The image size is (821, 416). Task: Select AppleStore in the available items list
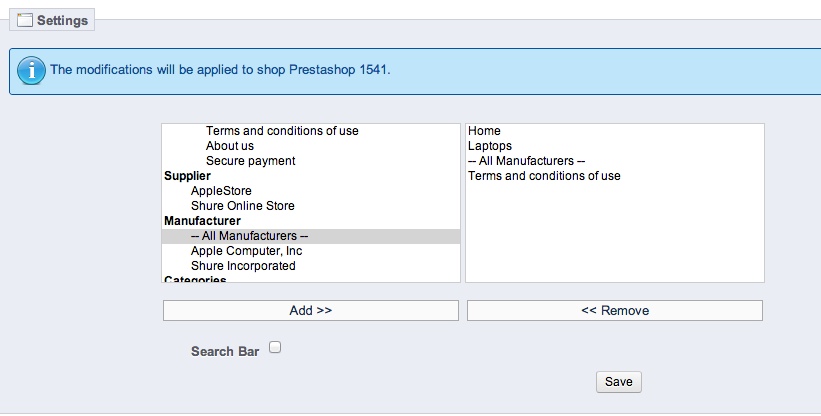tap(221, 191)
